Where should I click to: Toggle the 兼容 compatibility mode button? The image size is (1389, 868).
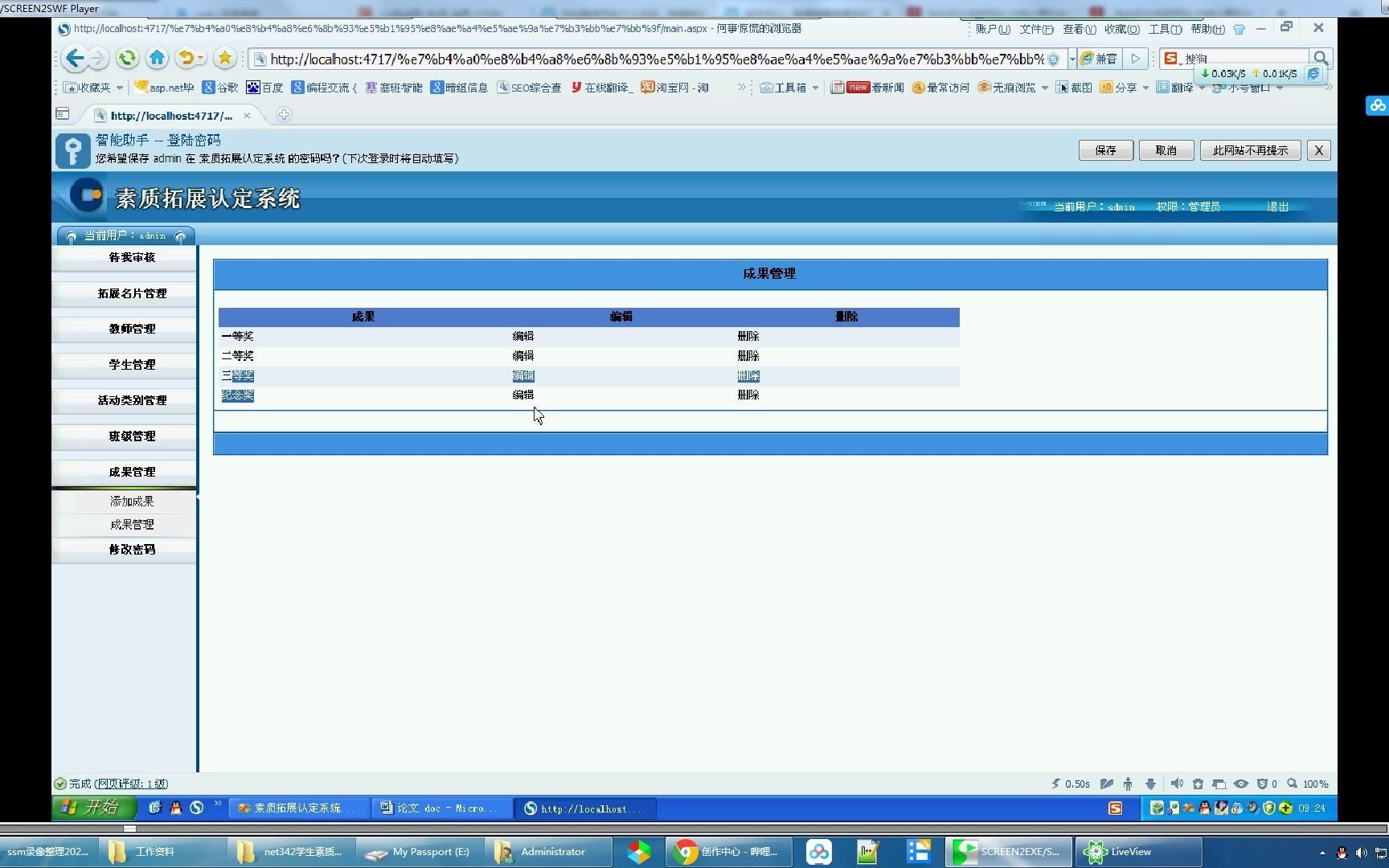1100,58
